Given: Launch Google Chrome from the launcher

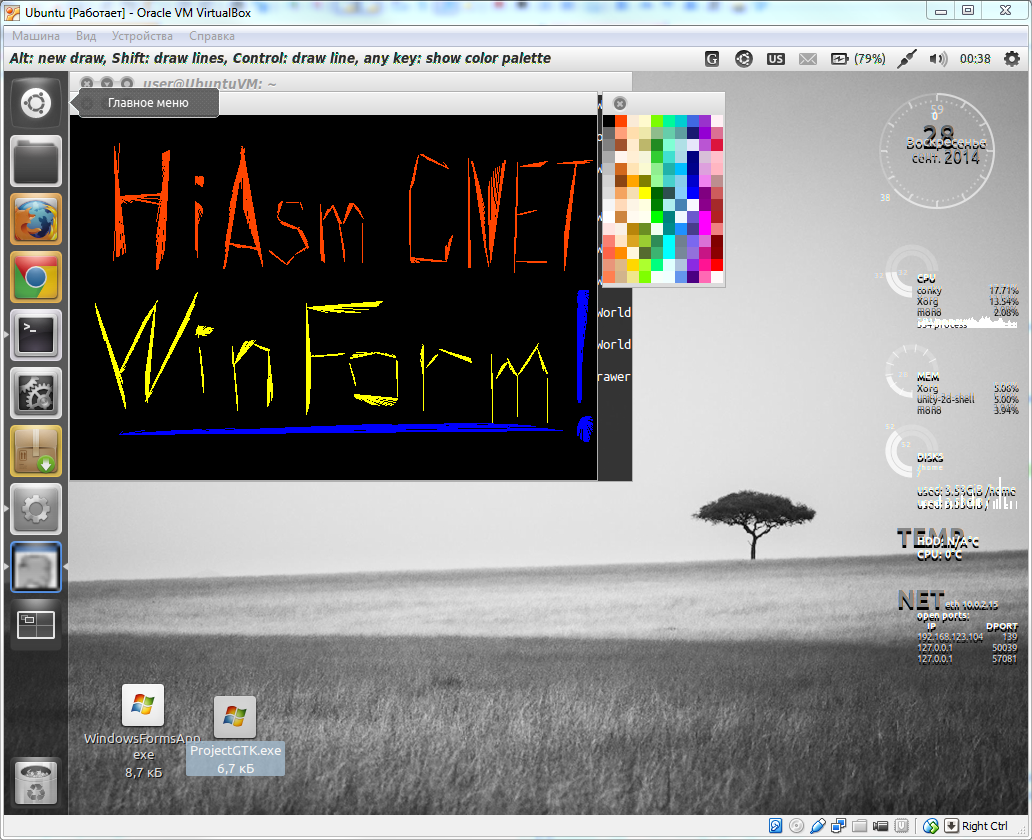Looking at the screenshot, I should (x=36, y=277).
